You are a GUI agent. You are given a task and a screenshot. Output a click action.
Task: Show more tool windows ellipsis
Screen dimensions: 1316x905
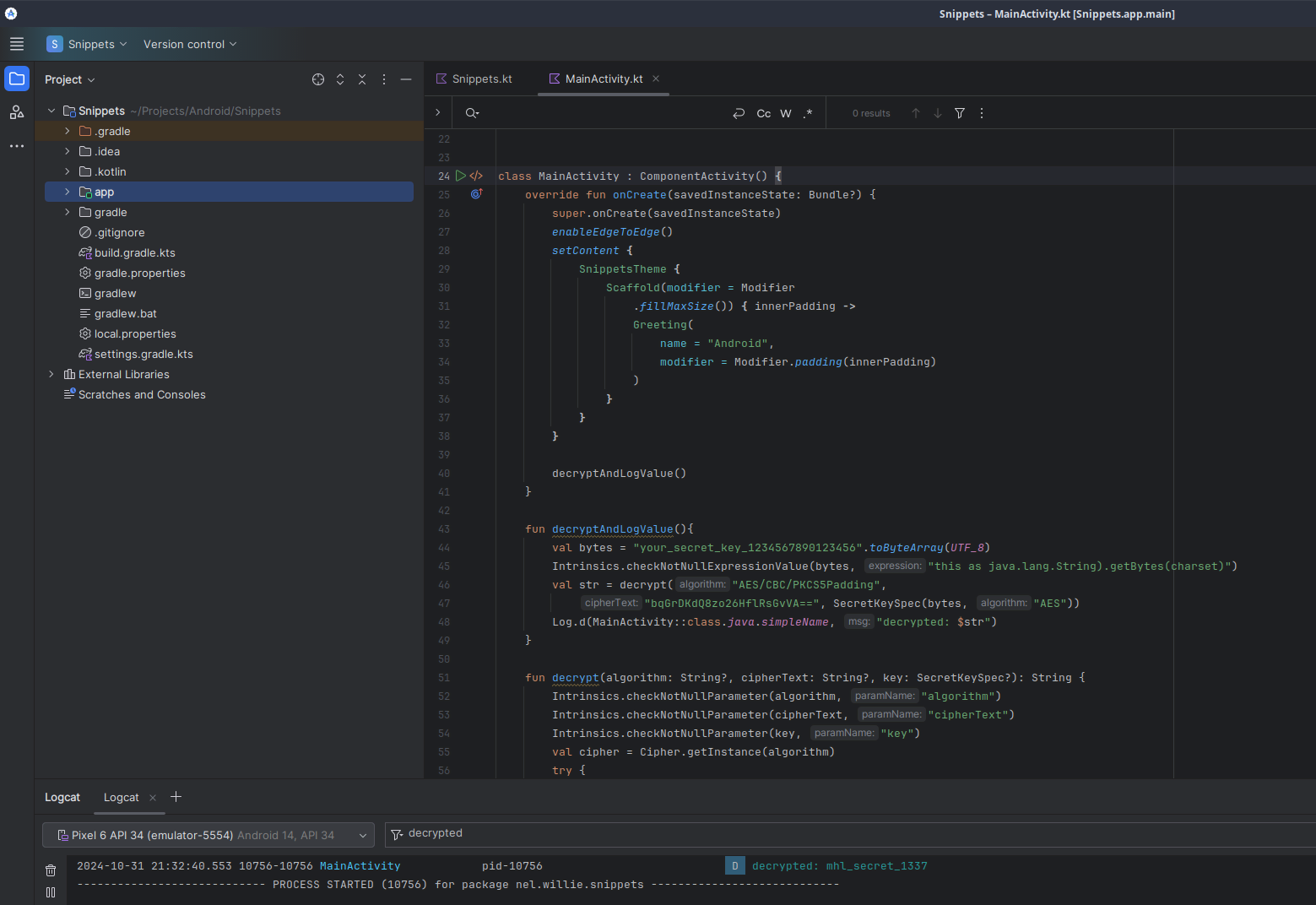click(x=17, y=146)
